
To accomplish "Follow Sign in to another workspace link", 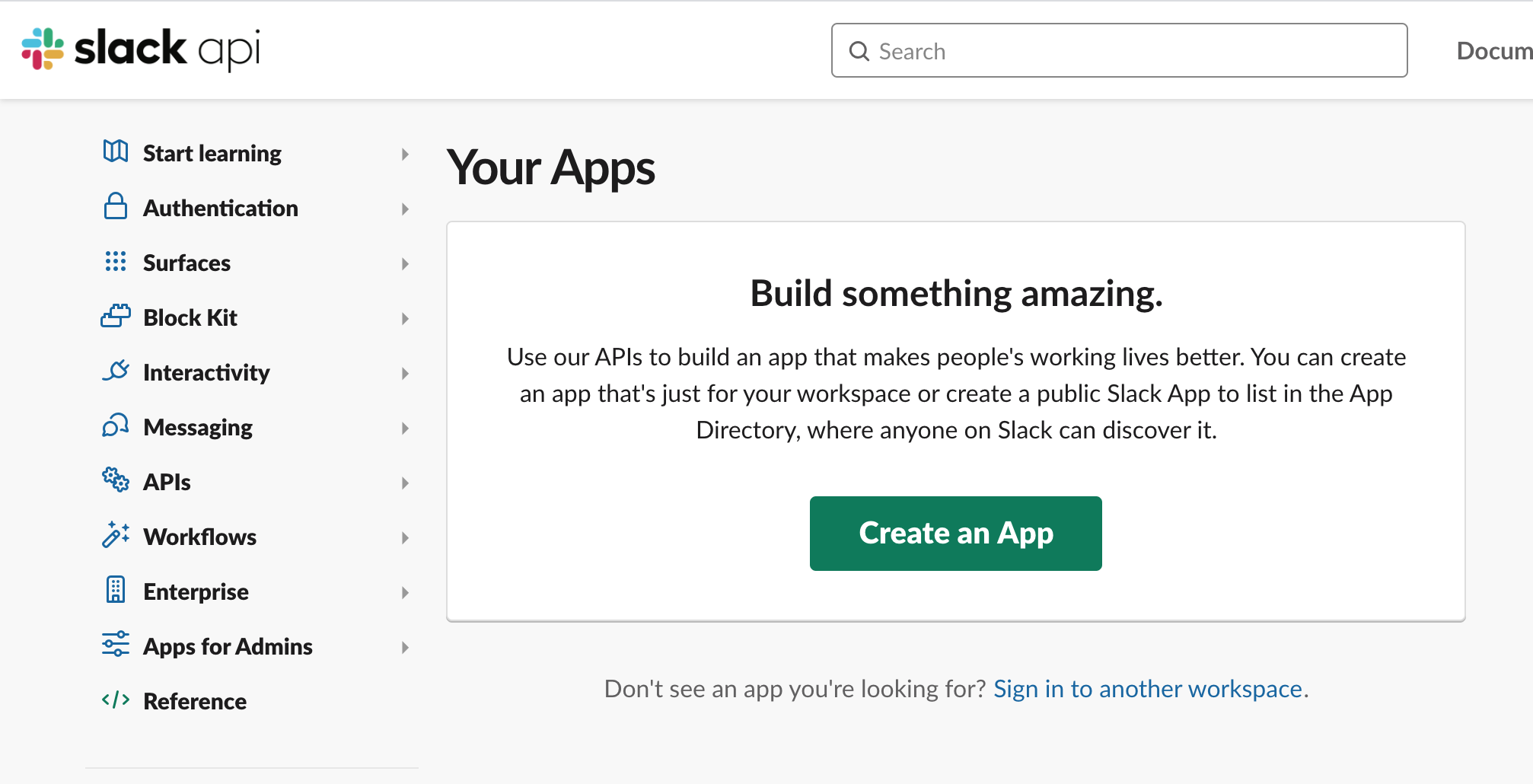I will [1148, 689].
